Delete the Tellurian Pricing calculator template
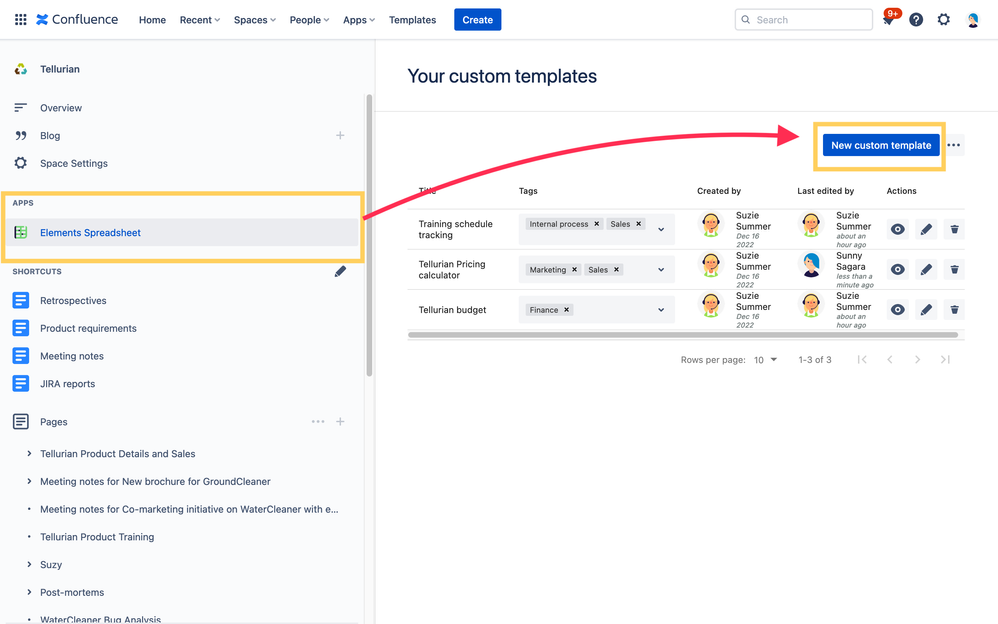 tap(954, 269)
